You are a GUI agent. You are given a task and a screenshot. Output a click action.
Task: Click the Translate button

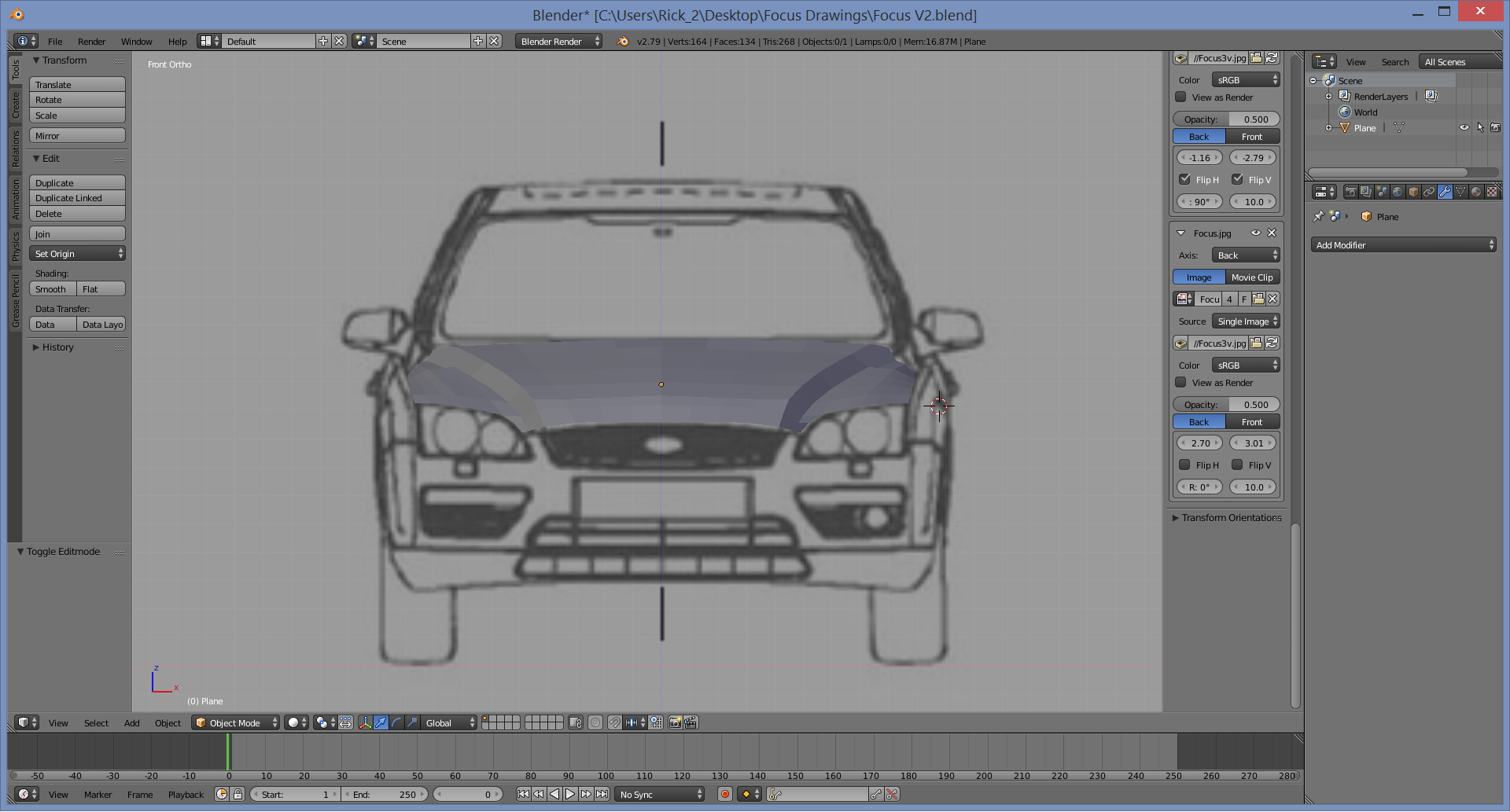77,84
